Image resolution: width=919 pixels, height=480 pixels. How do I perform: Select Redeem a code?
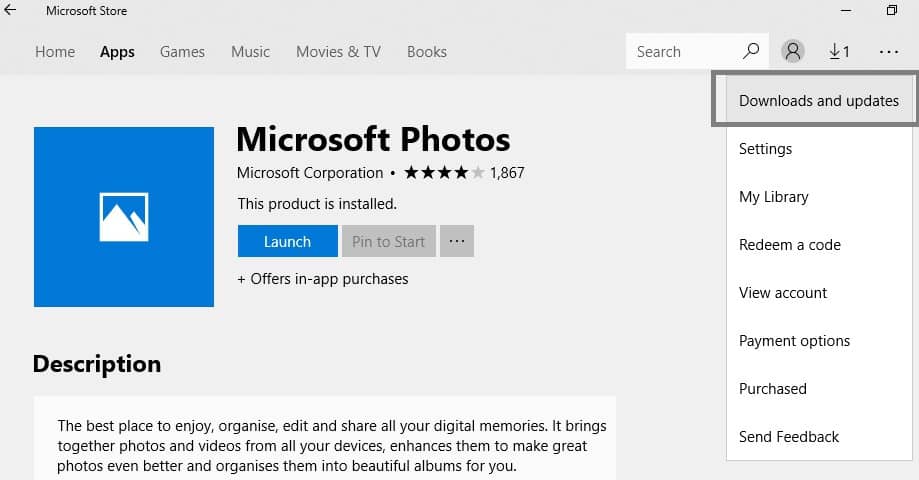point(819,245)
